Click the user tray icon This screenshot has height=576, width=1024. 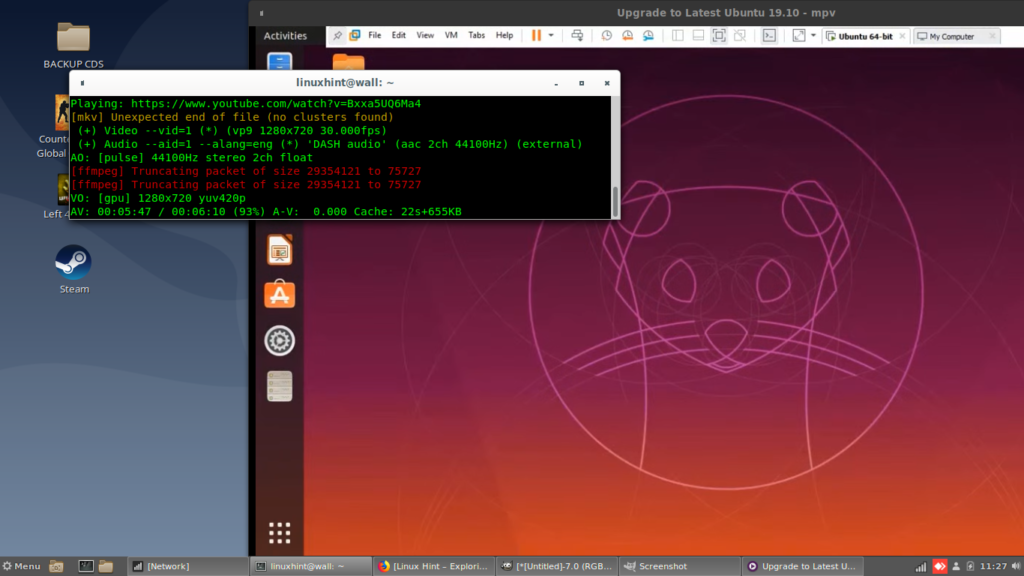[x=956, y=566]
